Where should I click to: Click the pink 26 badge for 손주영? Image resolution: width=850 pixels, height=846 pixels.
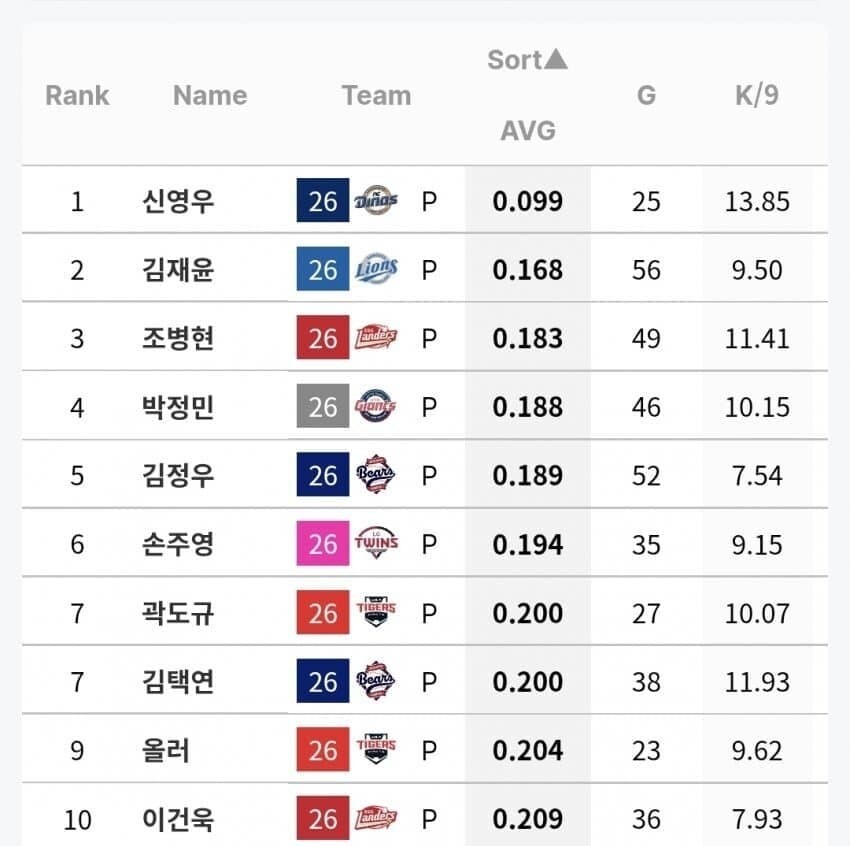[323, 543]
